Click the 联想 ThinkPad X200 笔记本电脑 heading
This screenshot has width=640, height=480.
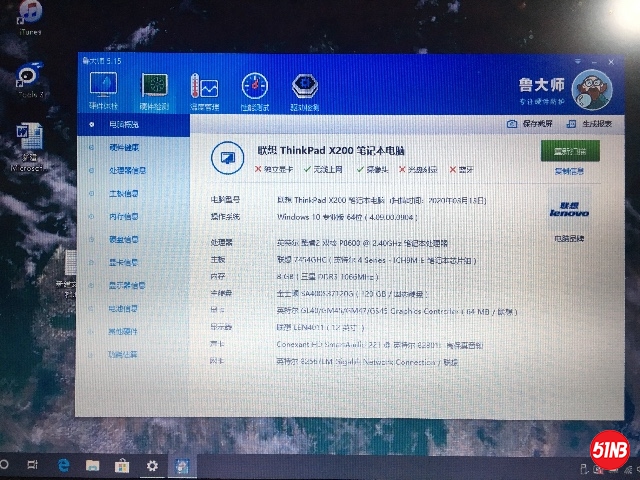click(x=331, y=151)
